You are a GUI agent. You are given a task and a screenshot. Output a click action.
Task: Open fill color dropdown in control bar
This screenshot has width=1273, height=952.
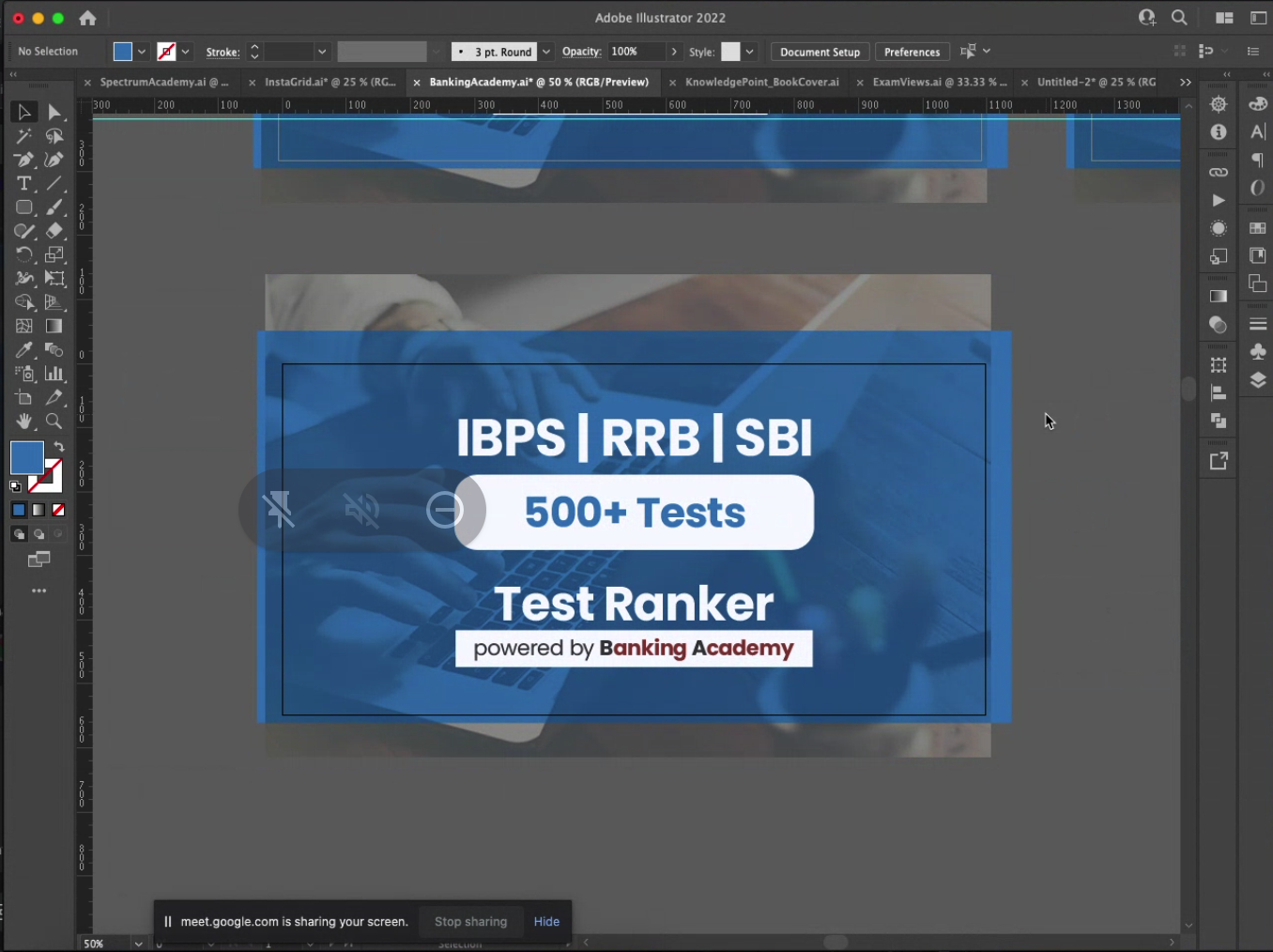tap(142, 52)
